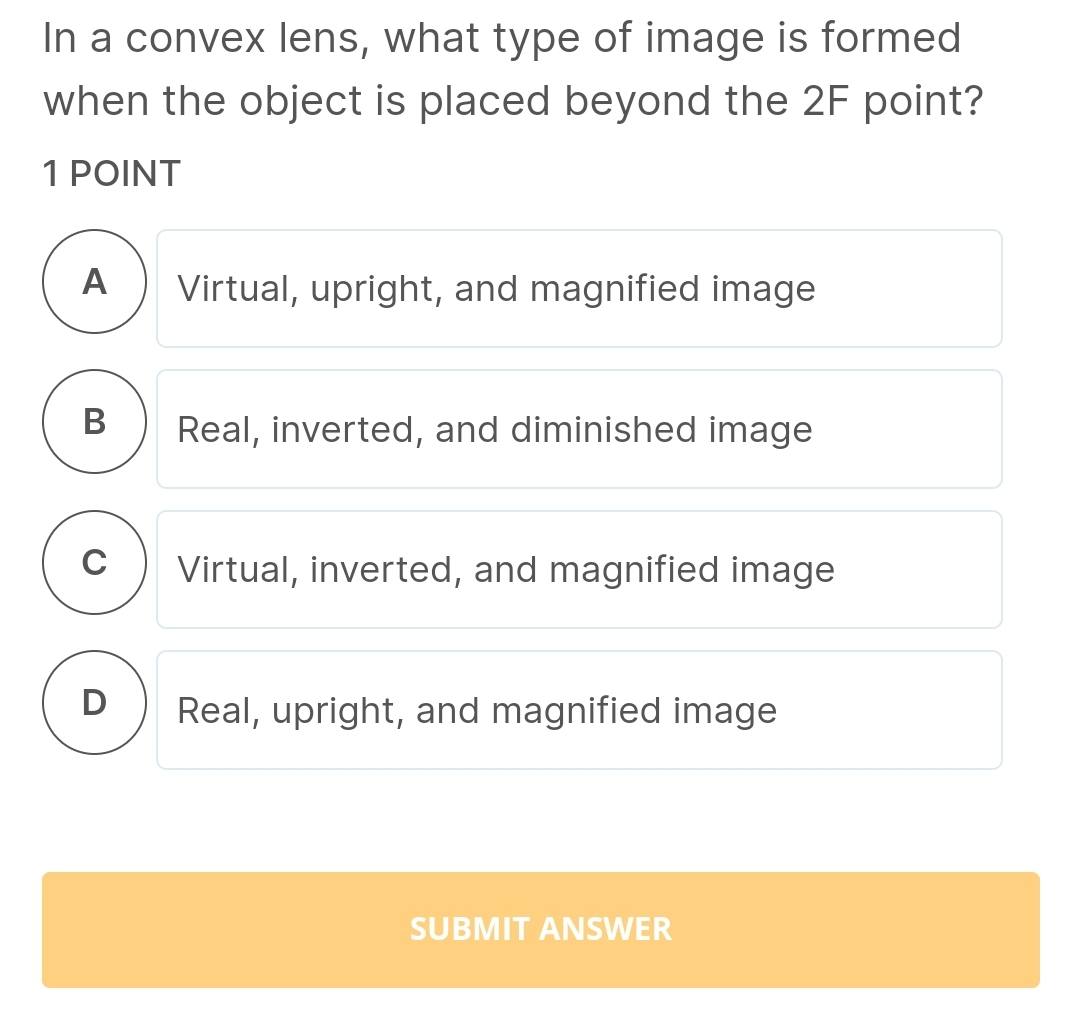The image size is (1080, 1027).
Task: Click the '1 POINT' label
Action: (x=110, y=173)
